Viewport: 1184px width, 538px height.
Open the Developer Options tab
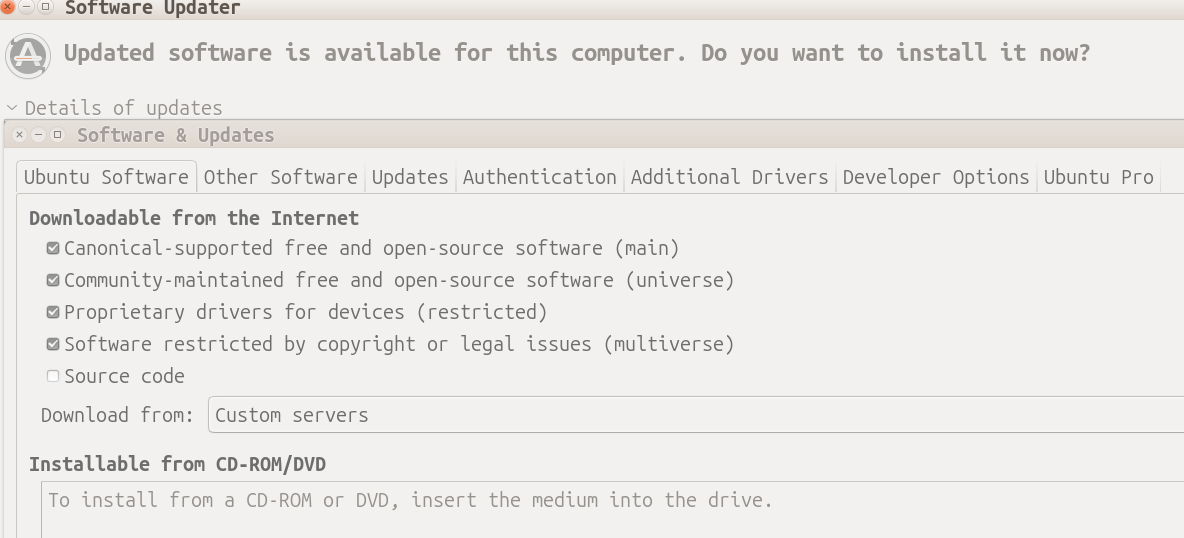[935, 177]
